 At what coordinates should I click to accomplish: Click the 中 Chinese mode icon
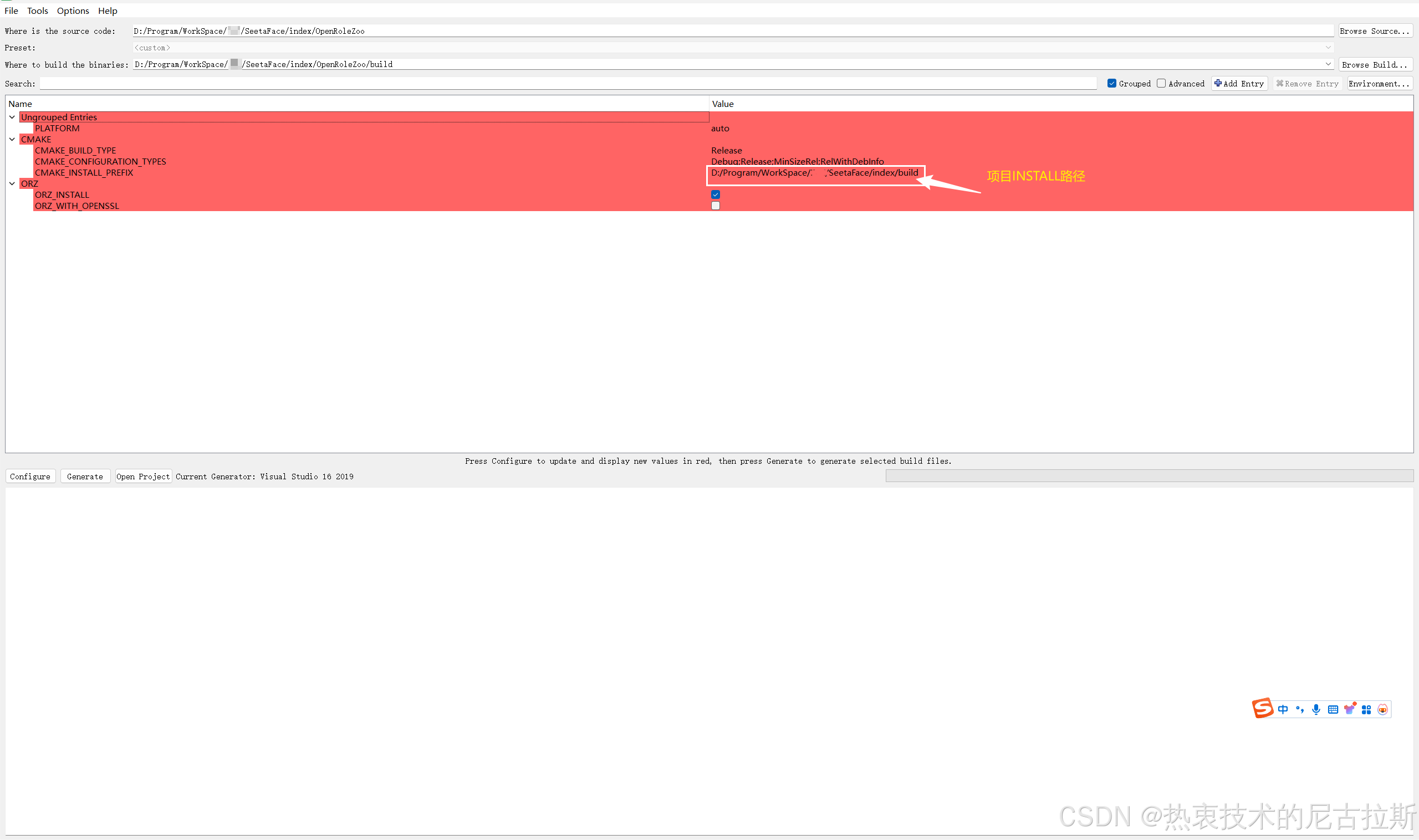pyautogui.click(x=1283, y=709)
